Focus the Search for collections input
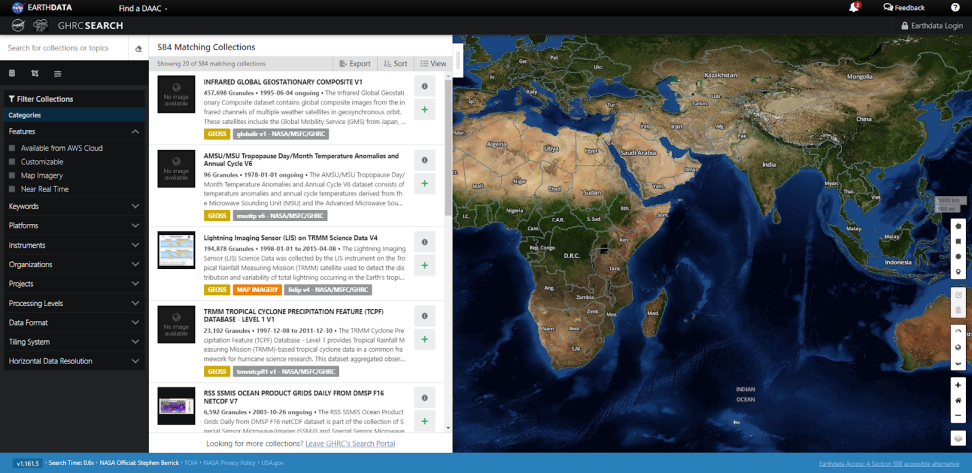The image size is (972, 473). pos(64,48)
